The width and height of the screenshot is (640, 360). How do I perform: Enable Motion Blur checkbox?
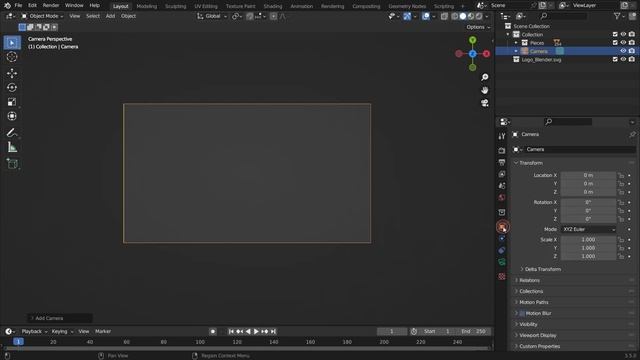pos(522,313)
